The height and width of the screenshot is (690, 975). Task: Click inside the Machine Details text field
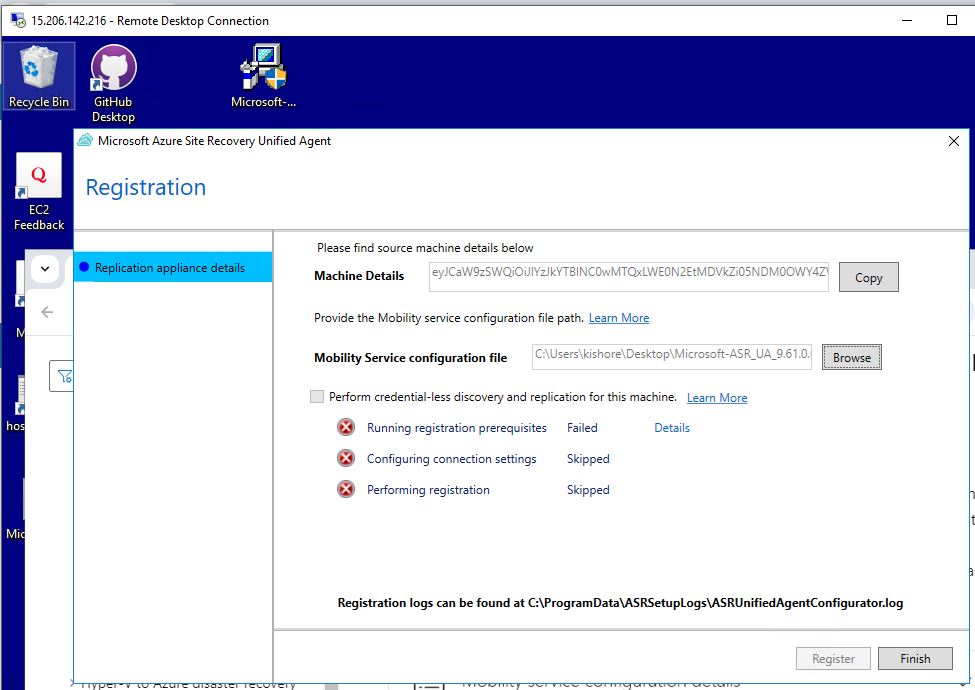click(x=628, y=278)
